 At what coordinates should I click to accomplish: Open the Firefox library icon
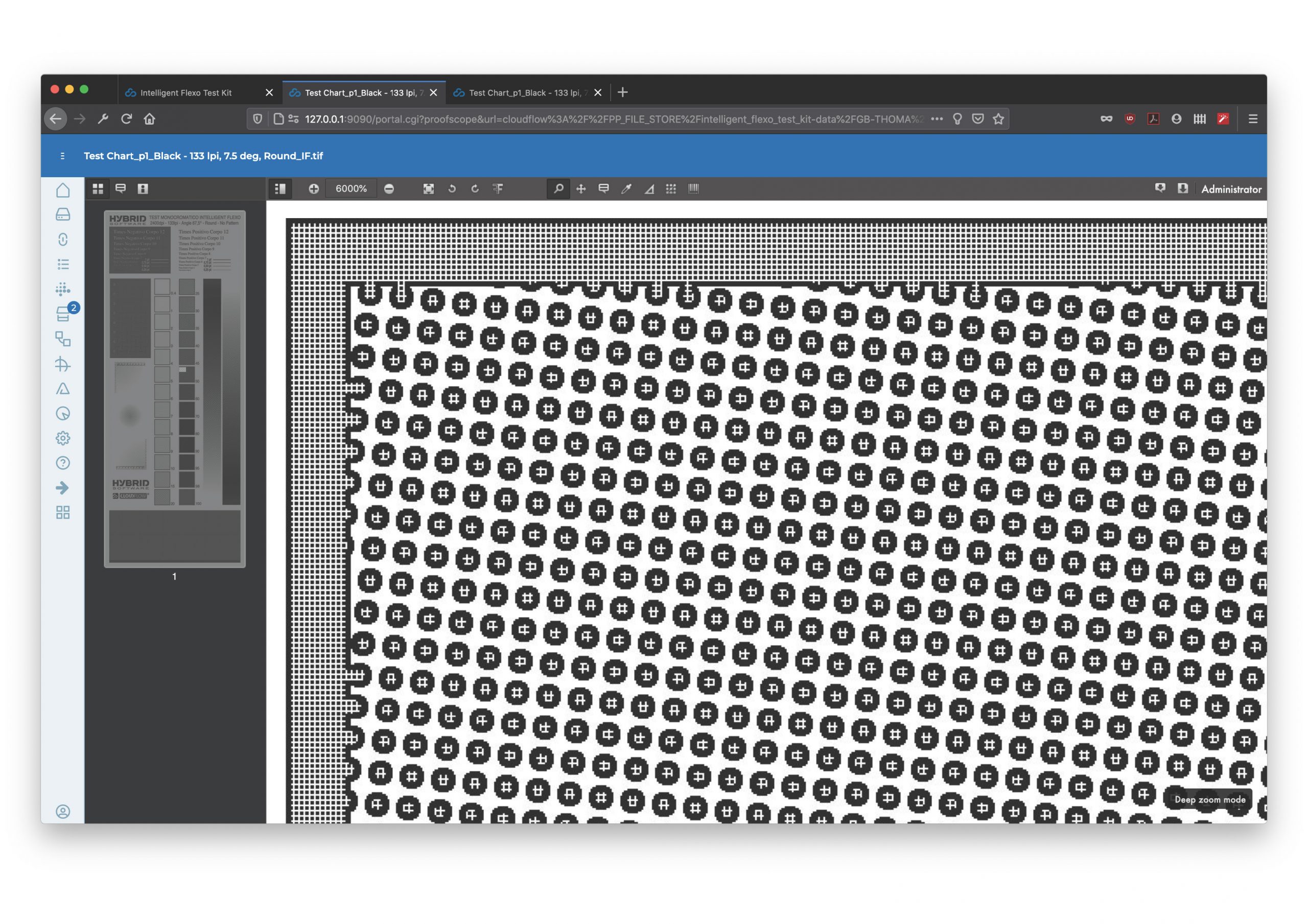(x=1200, y=119)
